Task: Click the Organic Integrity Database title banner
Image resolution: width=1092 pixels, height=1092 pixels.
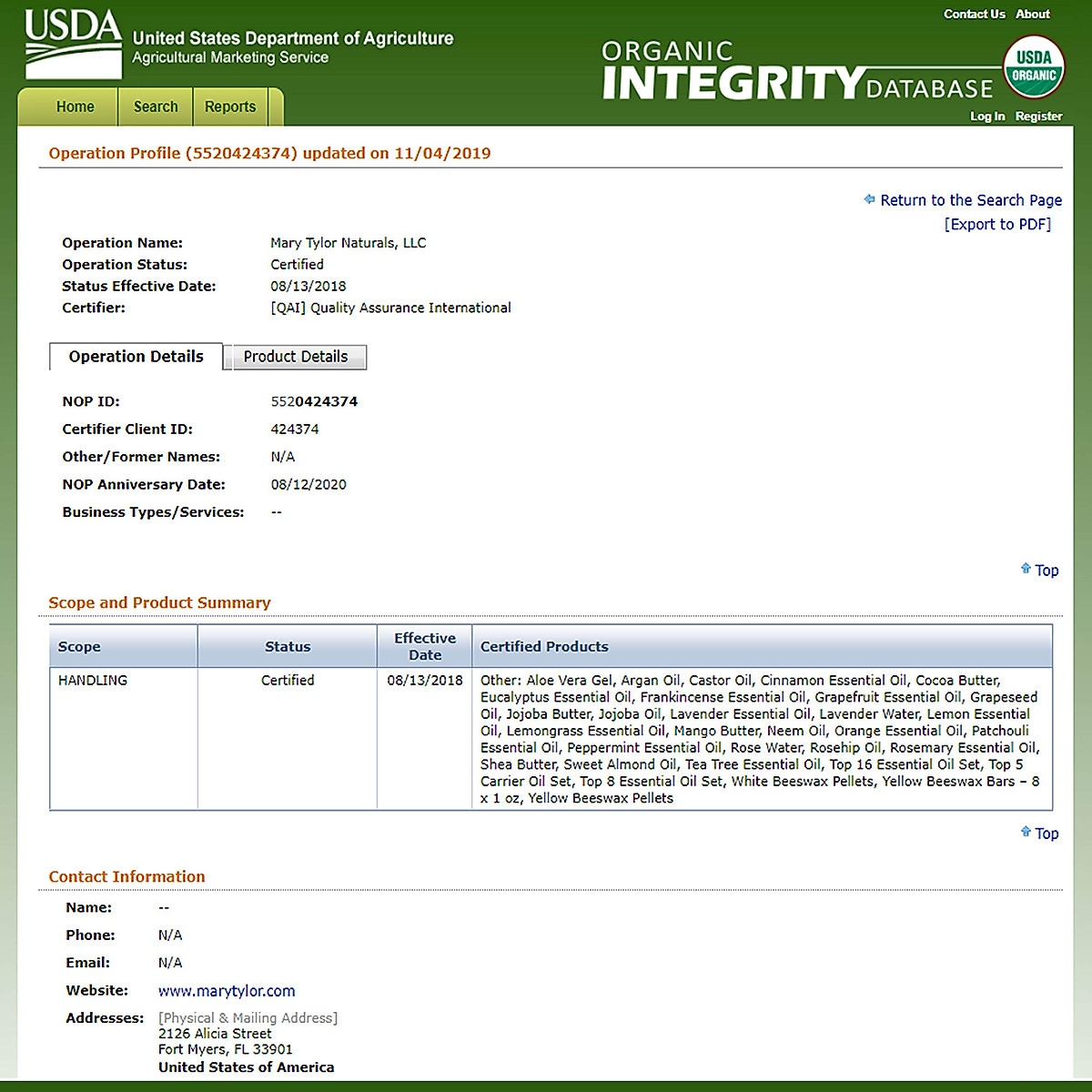Action: [x=796, y=71]
